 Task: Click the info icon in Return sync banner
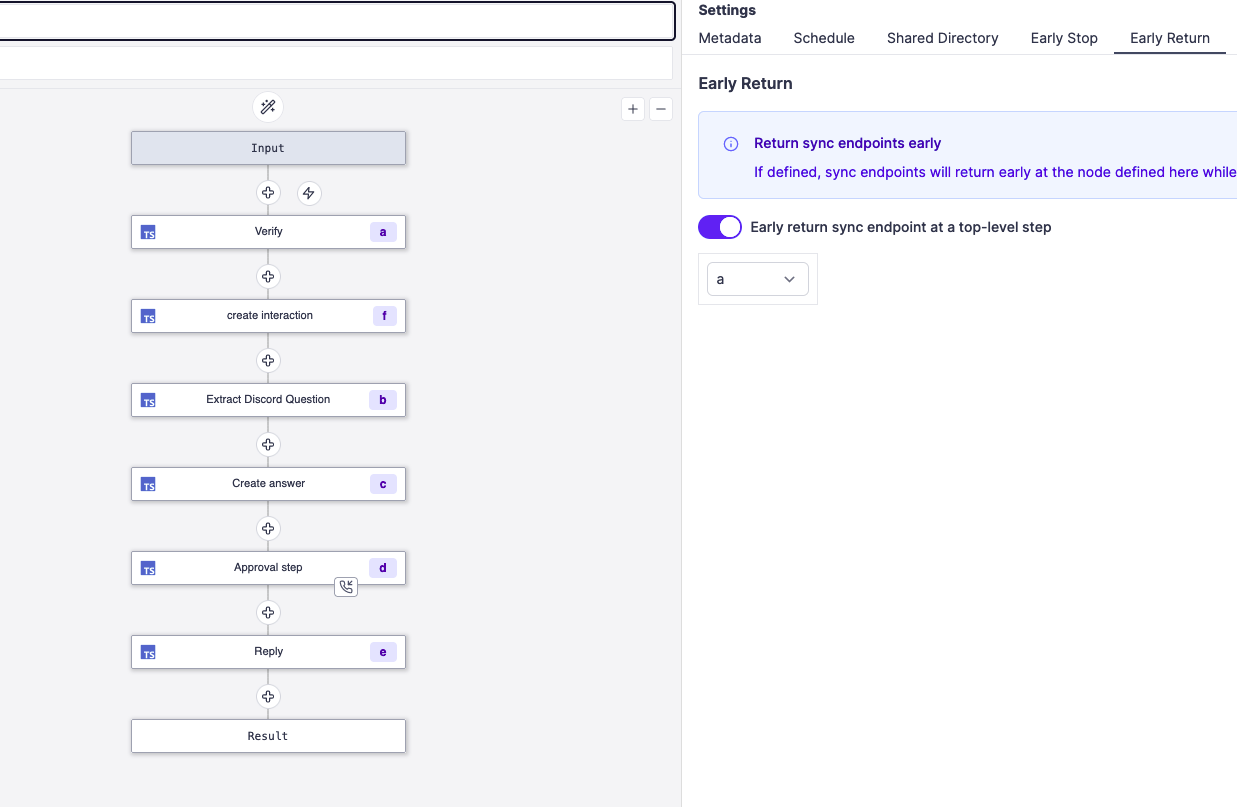(731, 144)
